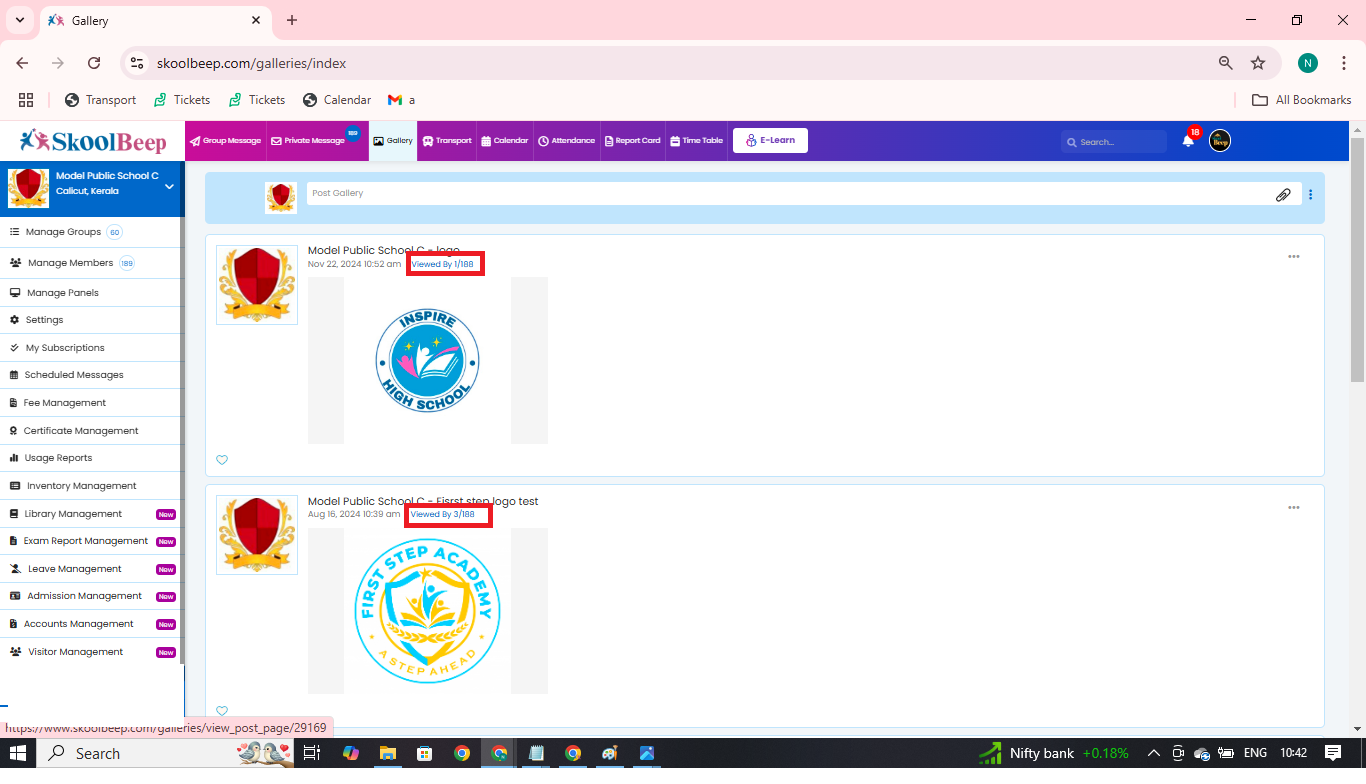The height and width of the screenshot is (784, 1366).
Task: Click the paperclip attachment icon
Action: (x=1283, y=195)
